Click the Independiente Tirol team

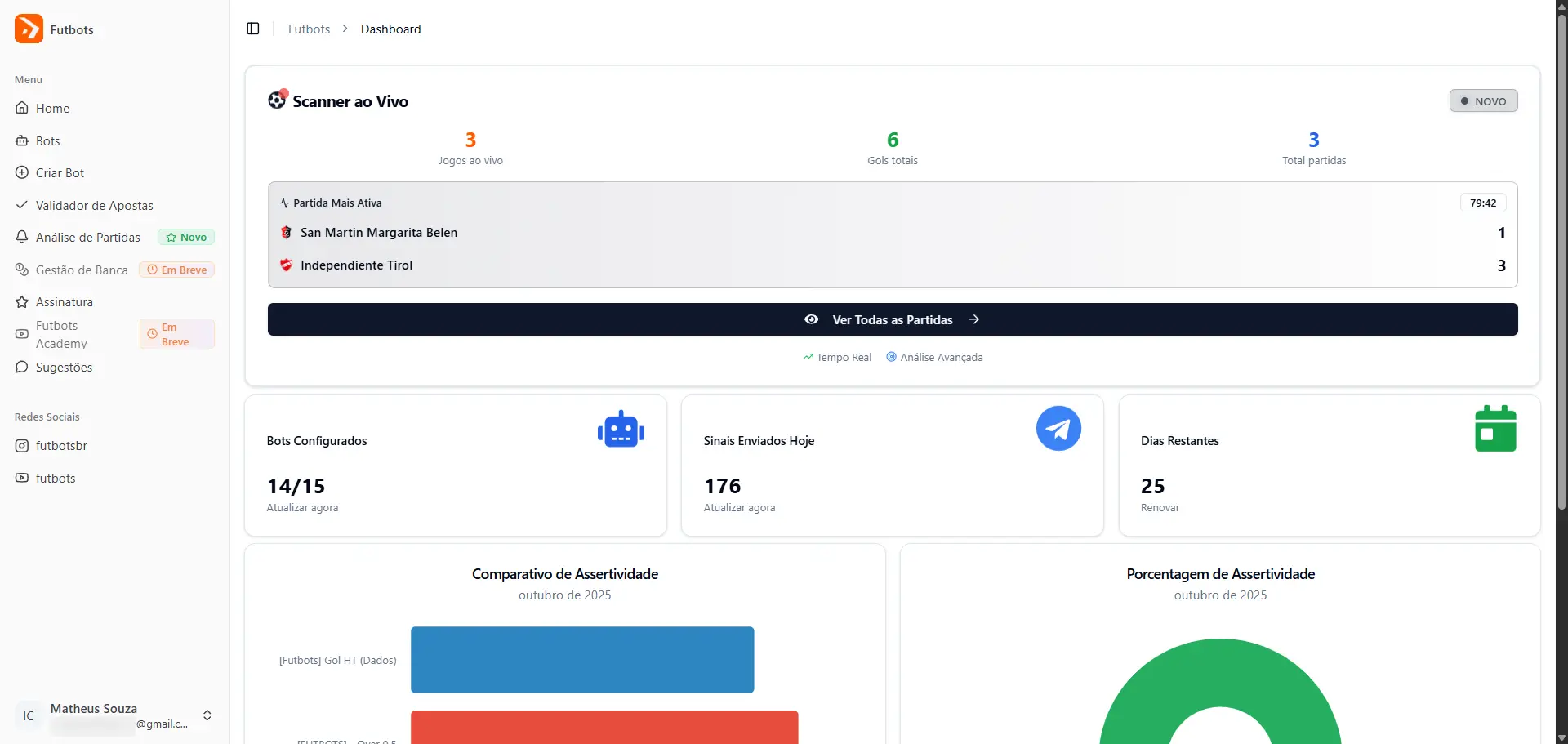356,265
